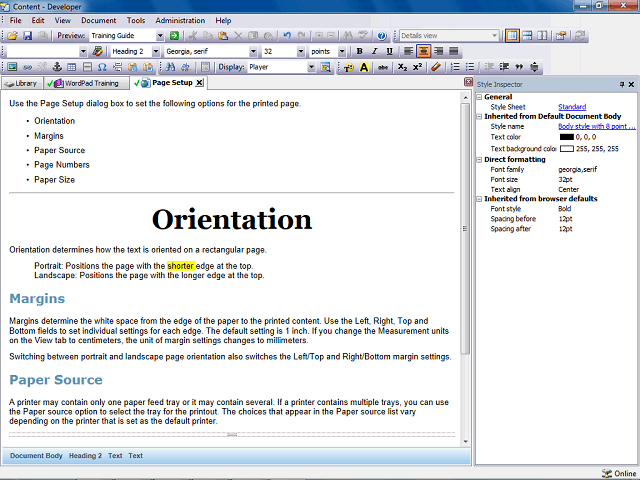The height and width of the screenshot is (480, 640).
Task: Toggle the single pane layout view
Action: click(512, 36)
